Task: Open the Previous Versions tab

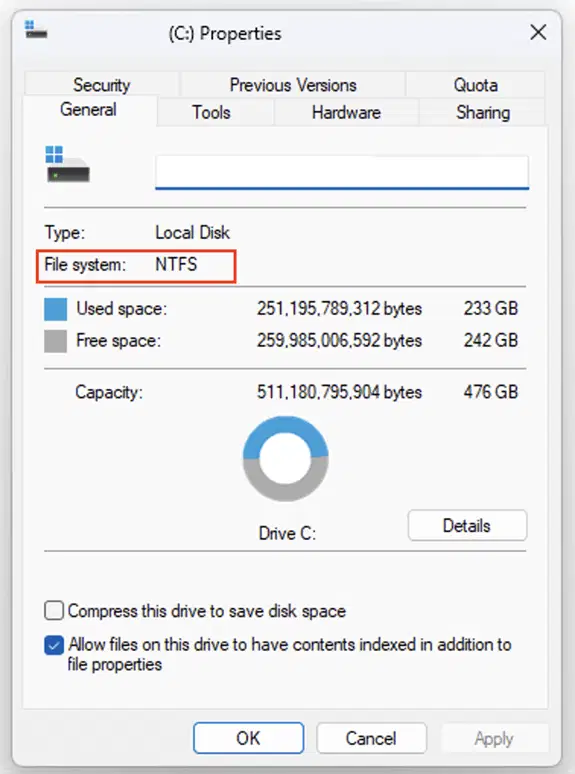Action: click(x=293, y=84)
